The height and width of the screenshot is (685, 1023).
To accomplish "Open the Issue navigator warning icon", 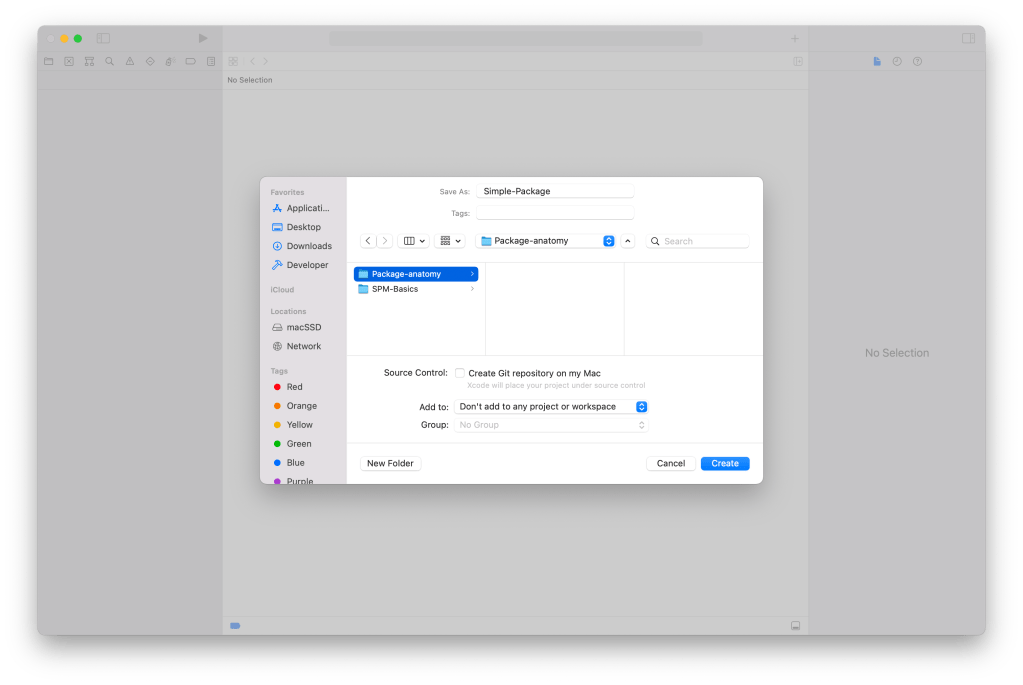I will click(129, 61).
